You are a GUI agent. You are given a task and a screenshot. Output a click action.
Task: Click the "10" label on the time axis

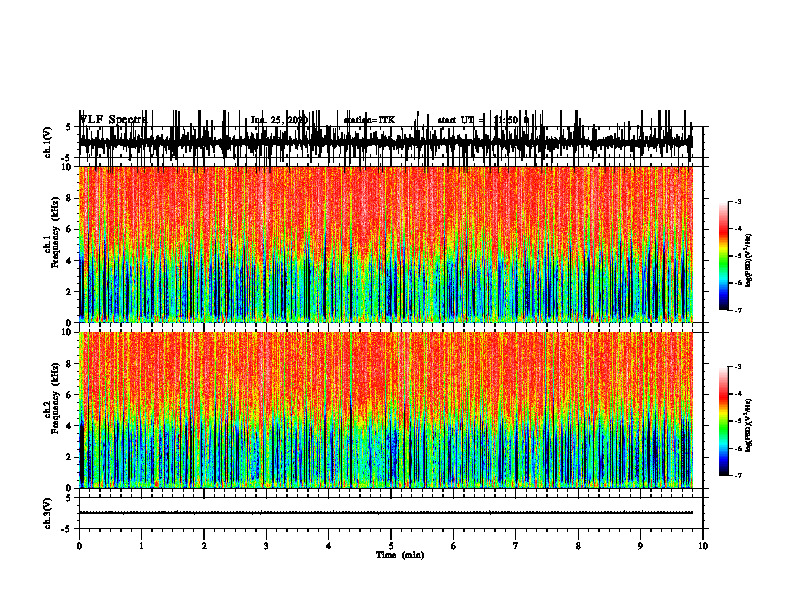point(703,546)
